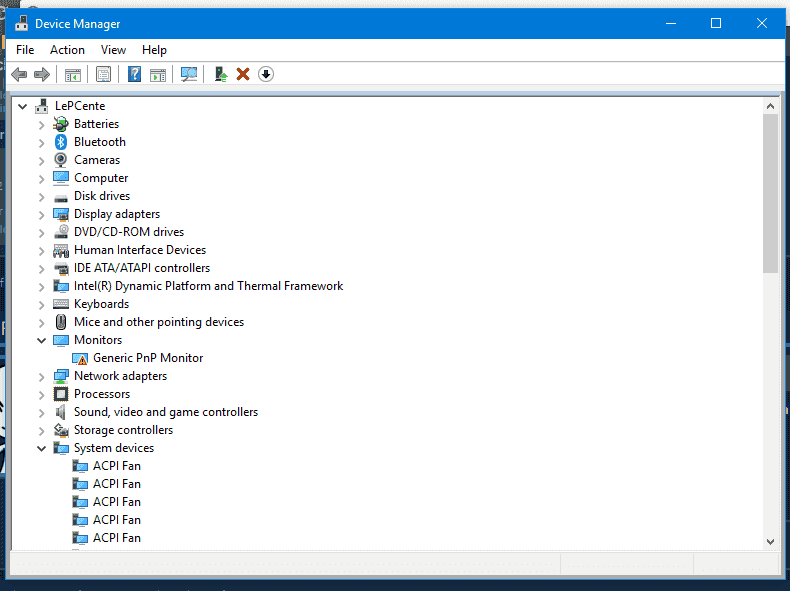
Task: Open the Help menu
Action: click(x=154, y=50)
